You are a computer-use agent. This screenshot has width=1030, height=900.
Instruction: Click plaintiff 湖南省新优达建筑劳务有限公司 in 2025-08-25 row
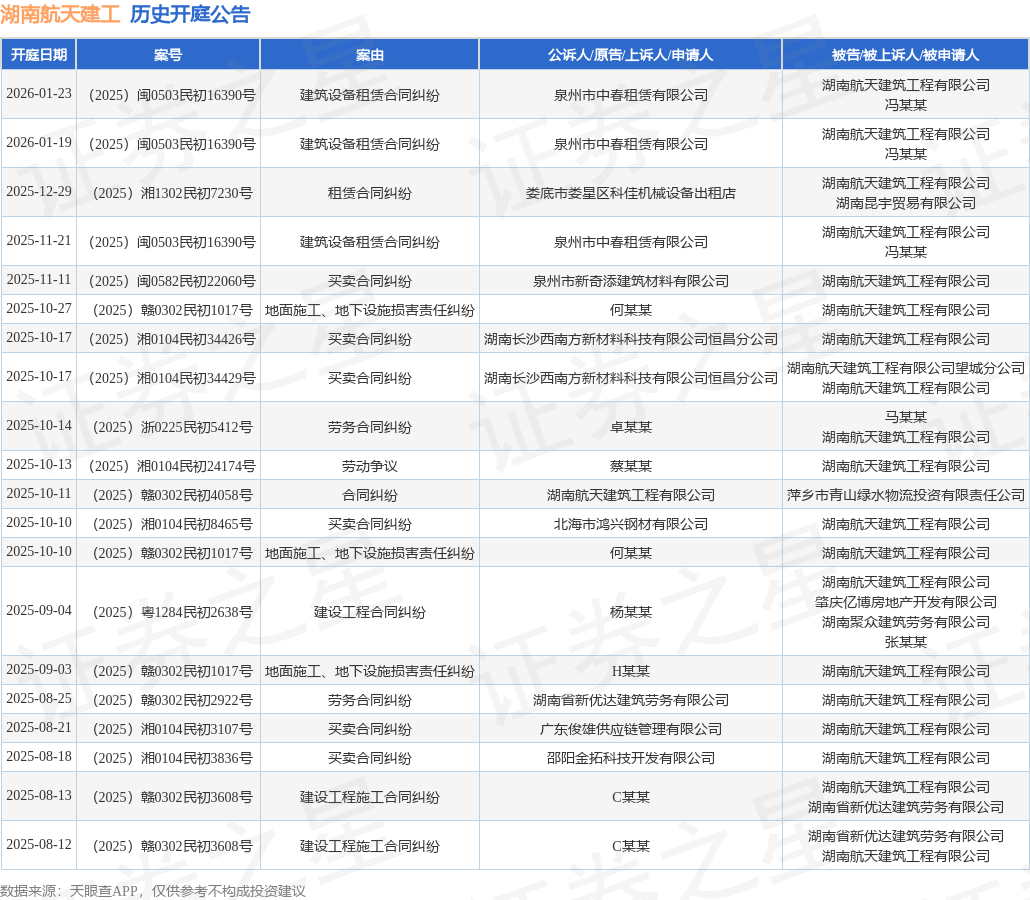point(631,700)
